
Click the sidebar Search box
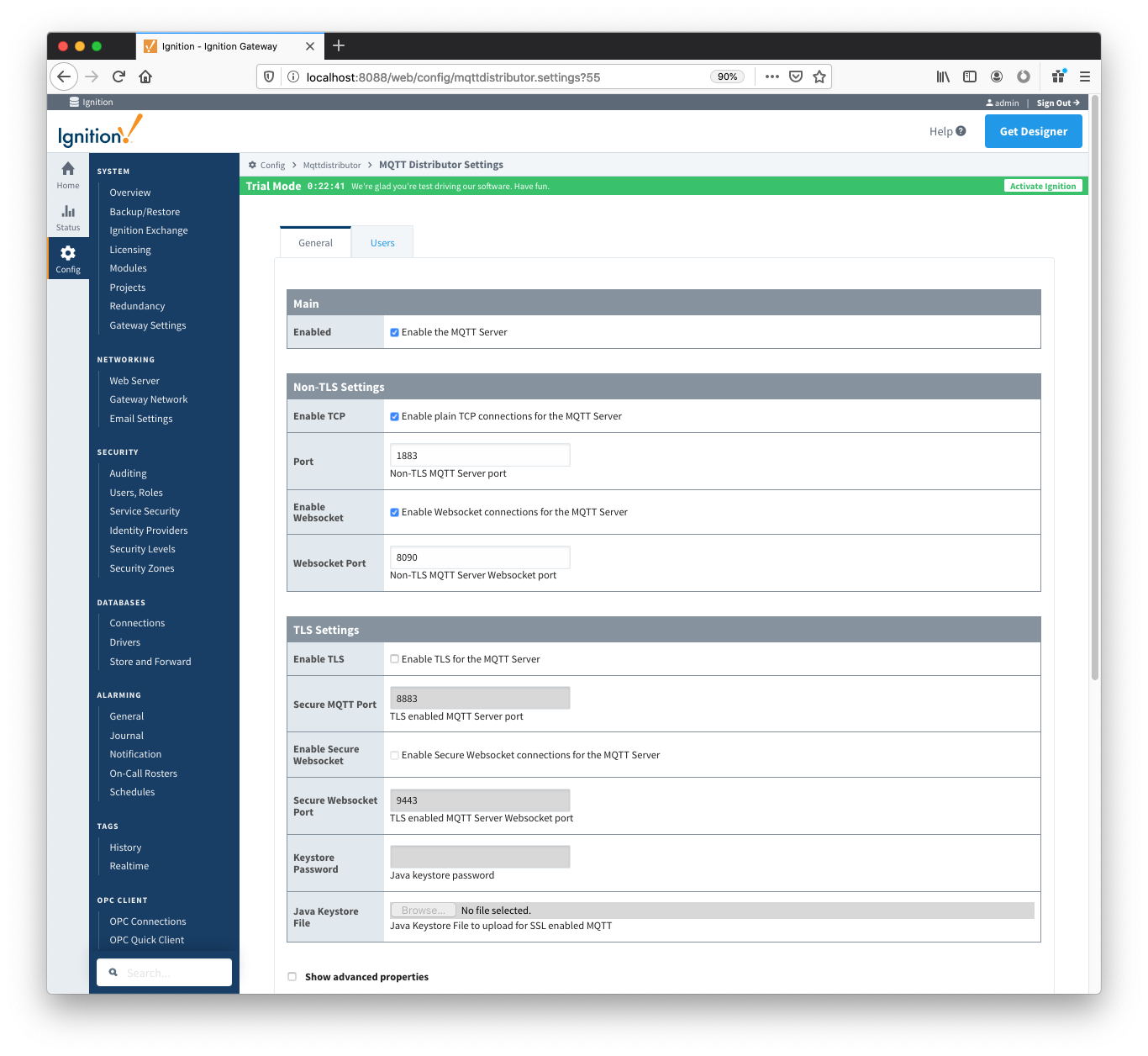point(164,972)
